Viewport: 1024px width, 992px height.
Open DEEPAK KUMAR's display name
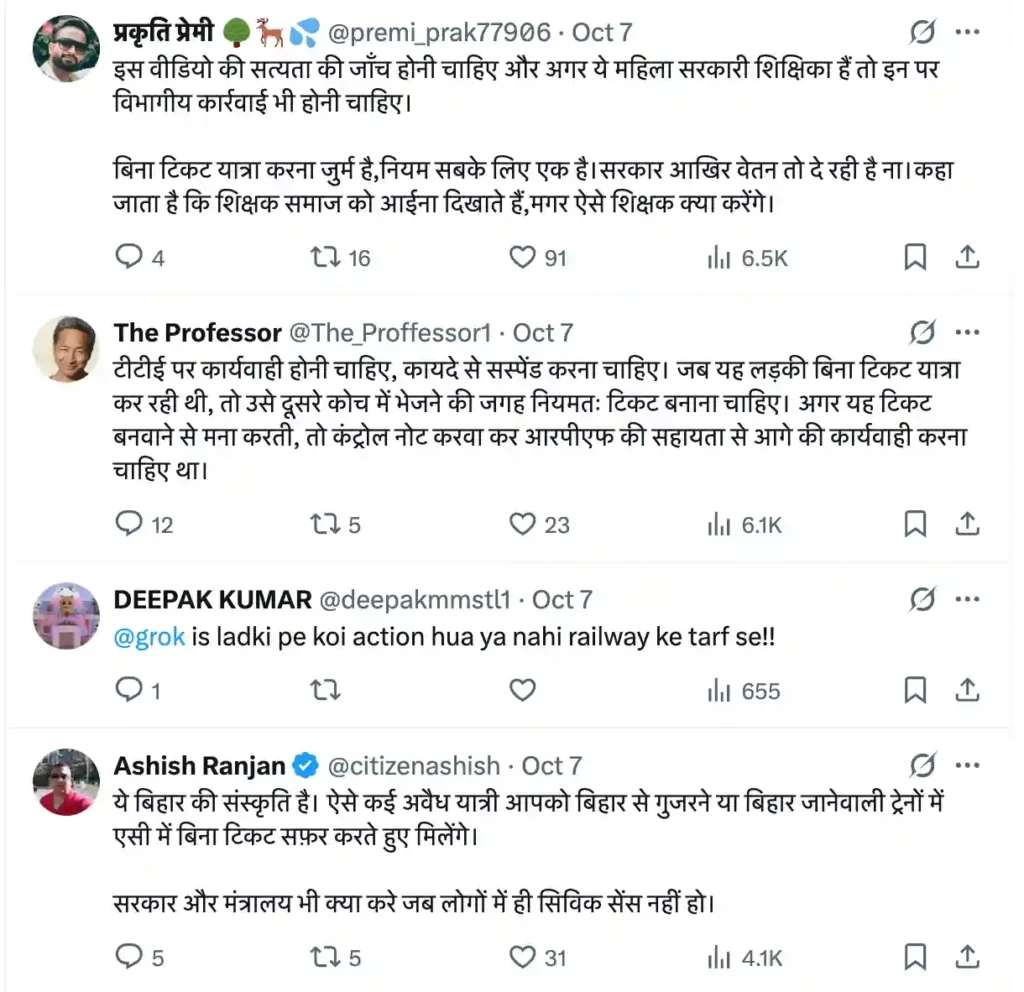(x=212, y=599)
